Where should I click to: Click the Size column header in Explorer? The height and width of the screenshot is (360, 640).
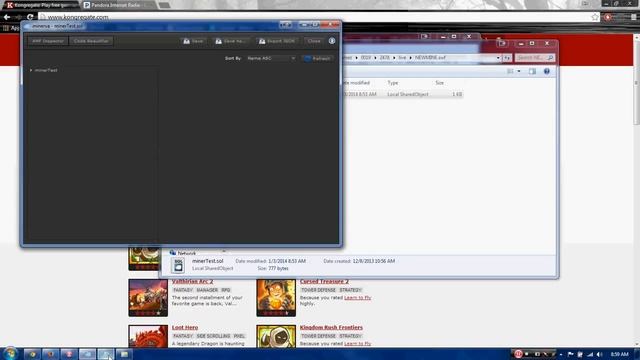[x=440, y=83]
